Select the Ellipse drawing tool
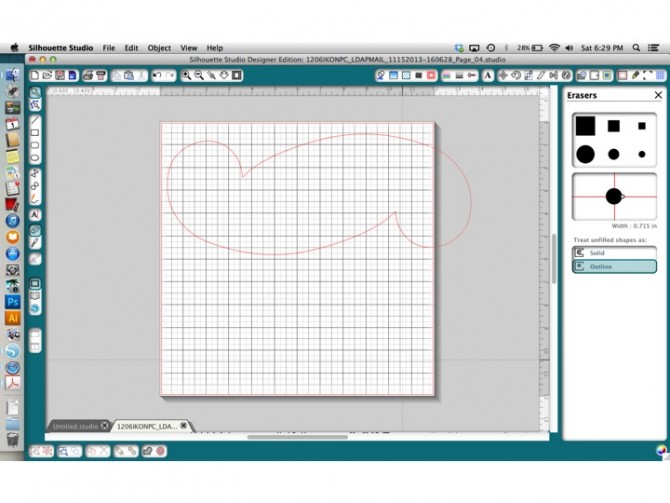The height and width of the screenshot is (503, 670). pos(35,158)
